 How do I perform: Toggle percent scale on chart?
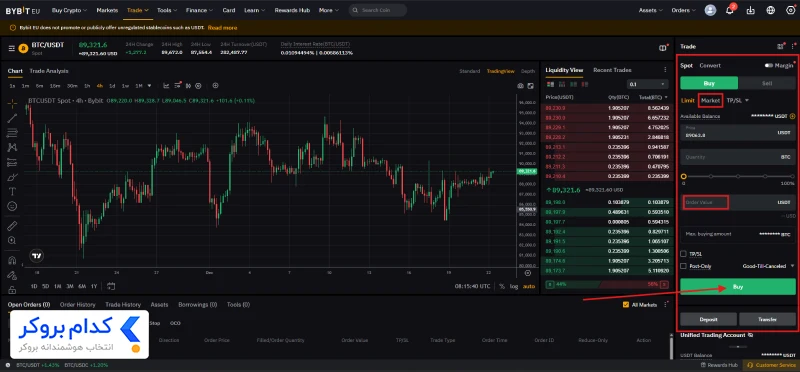coord(502,286)
